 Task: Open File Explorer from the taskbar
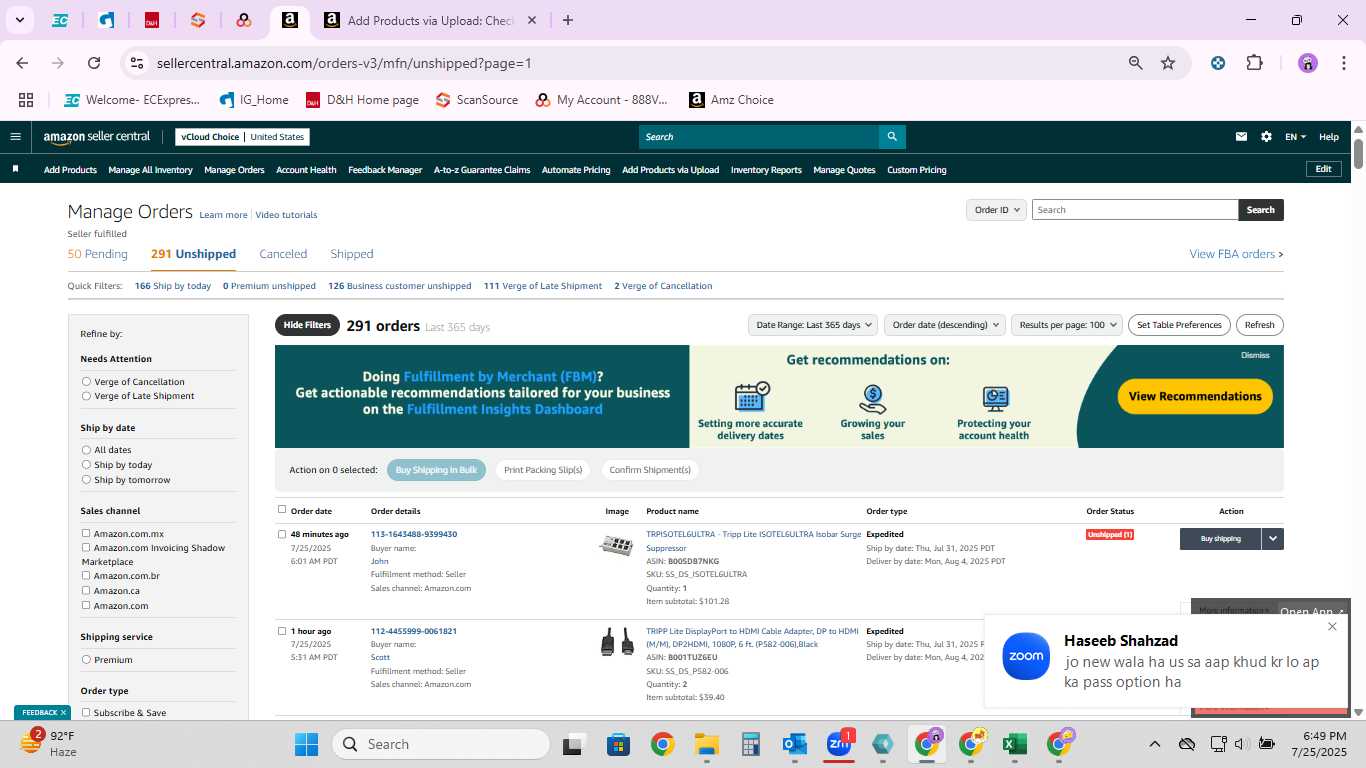click(x=707, y=744)
